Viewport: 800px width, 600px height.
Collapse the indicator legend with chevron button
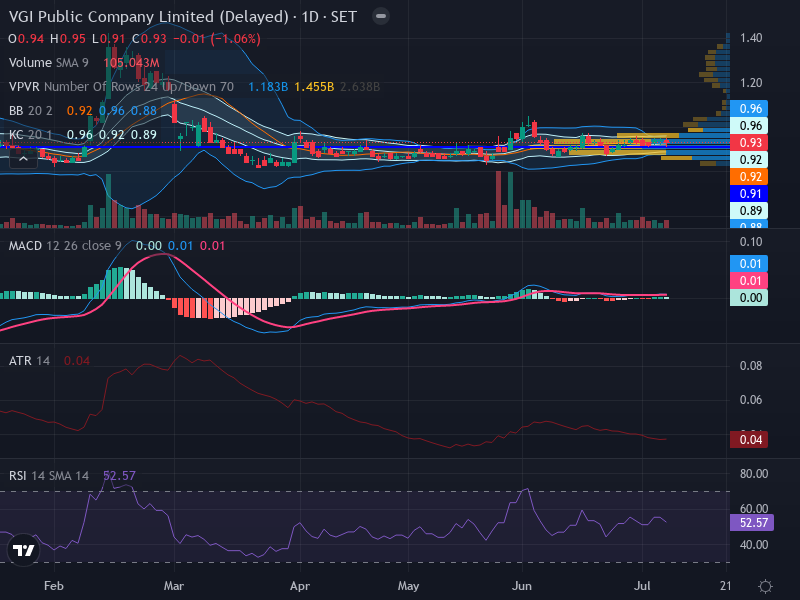(x=23, y=159)
